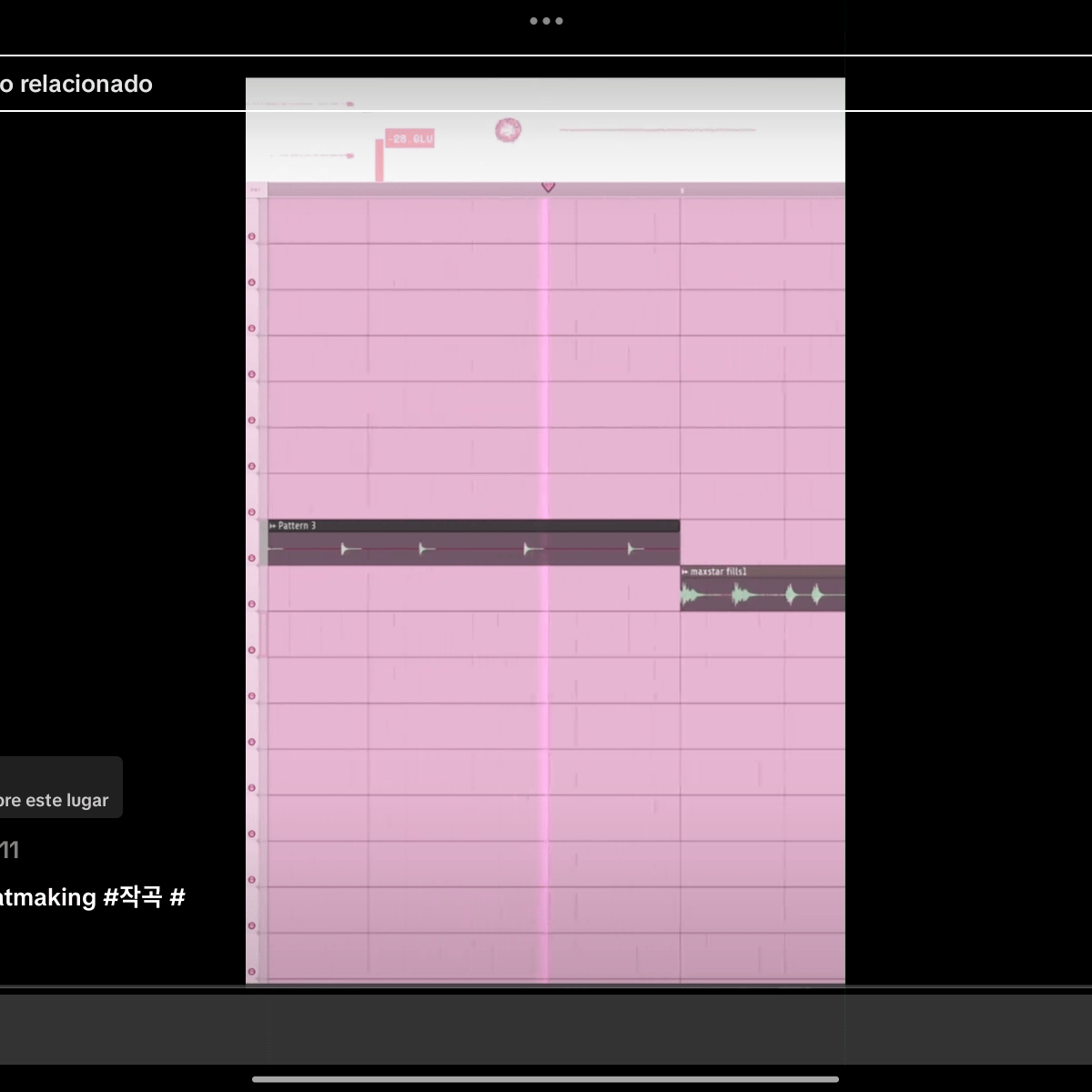Click the round logo icon in toolbar
Image resolution: width=1092 pixels, height=1092 pixels.
point(508,130)
